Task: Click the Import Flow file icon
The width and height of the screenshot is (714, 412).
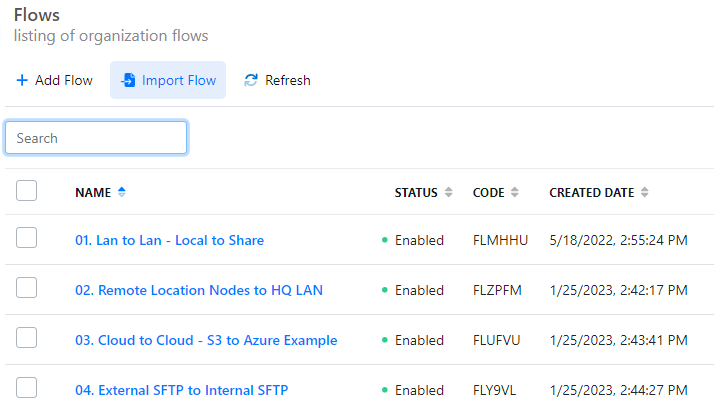Action: click(x=128, y=80)
